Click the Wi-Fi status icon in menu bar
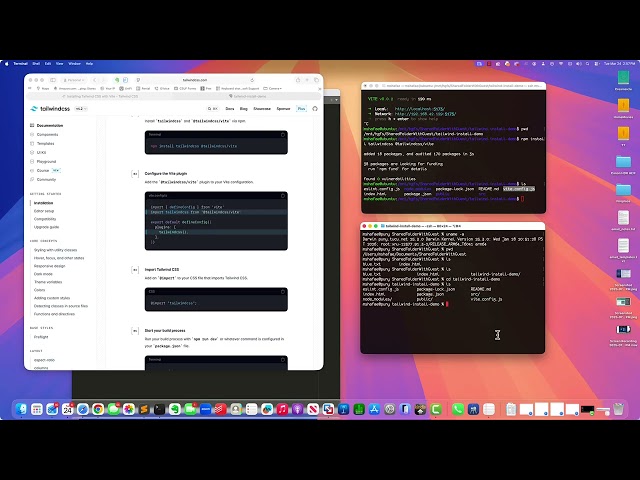The height and width of the screenshot is (480, 640). coord(561,64)
